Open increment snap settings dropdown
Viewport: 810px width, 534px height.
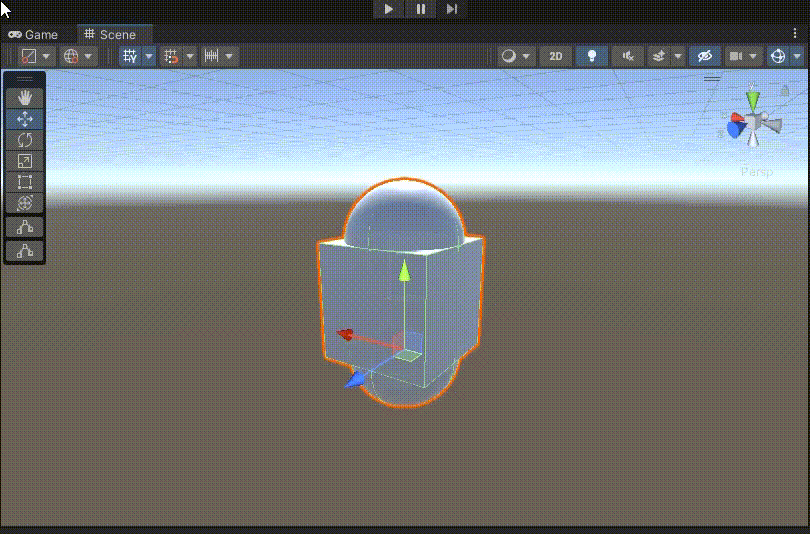229,56
